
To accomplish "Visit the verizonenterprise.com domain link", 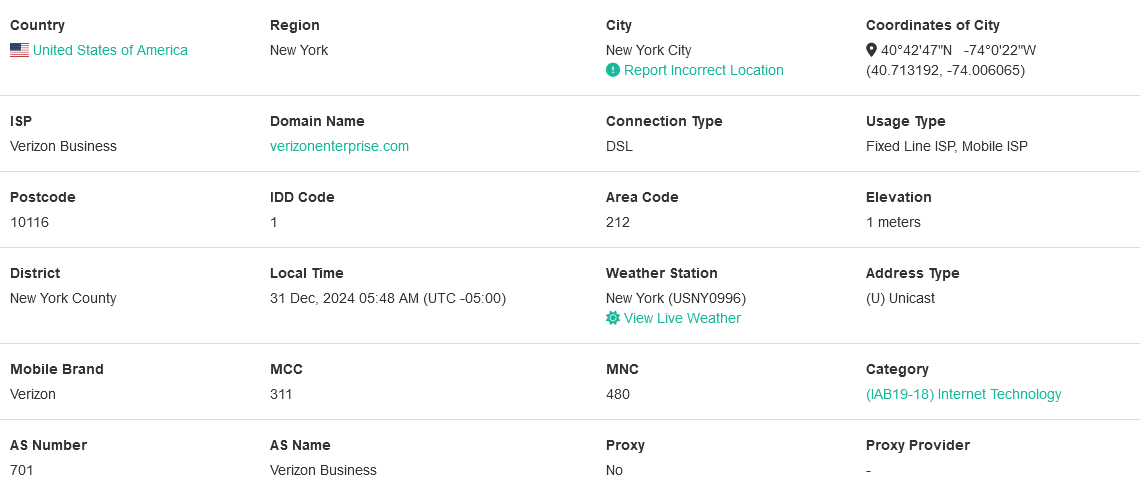I will (339, 146).
